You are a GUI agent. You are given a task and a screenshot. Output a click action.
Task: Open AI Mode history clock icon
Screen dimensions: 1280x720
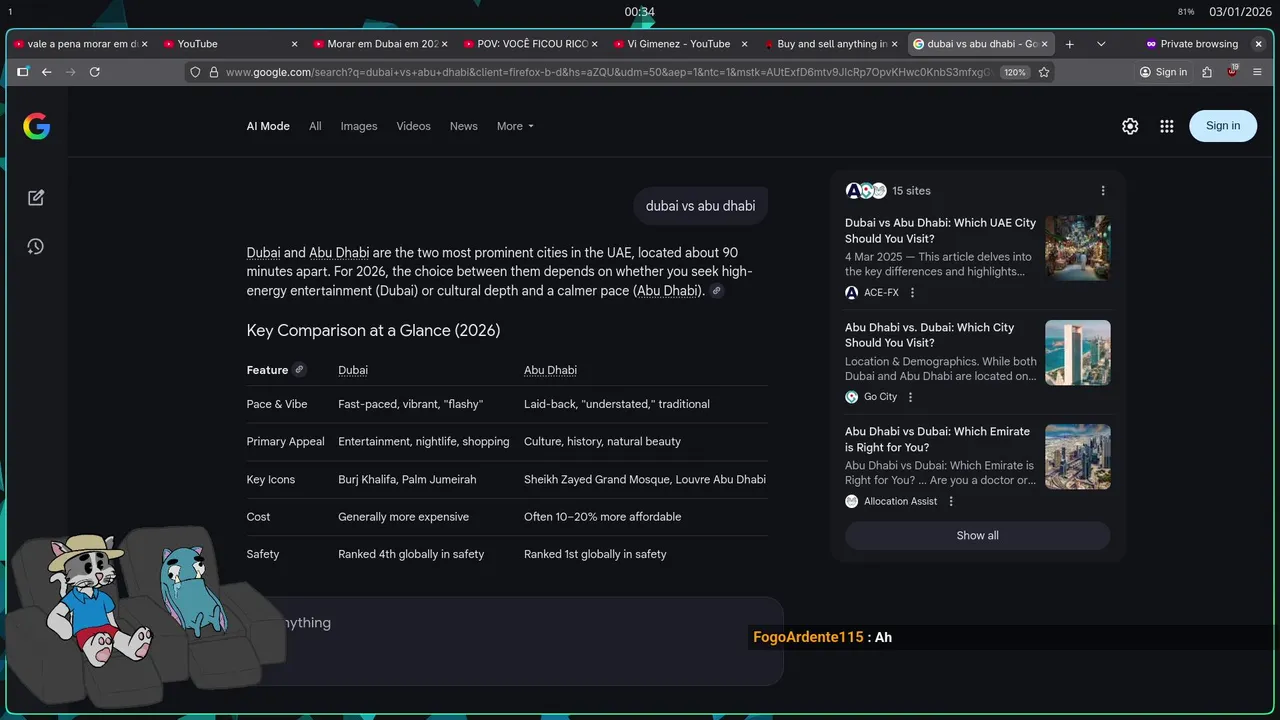(36, 246)
